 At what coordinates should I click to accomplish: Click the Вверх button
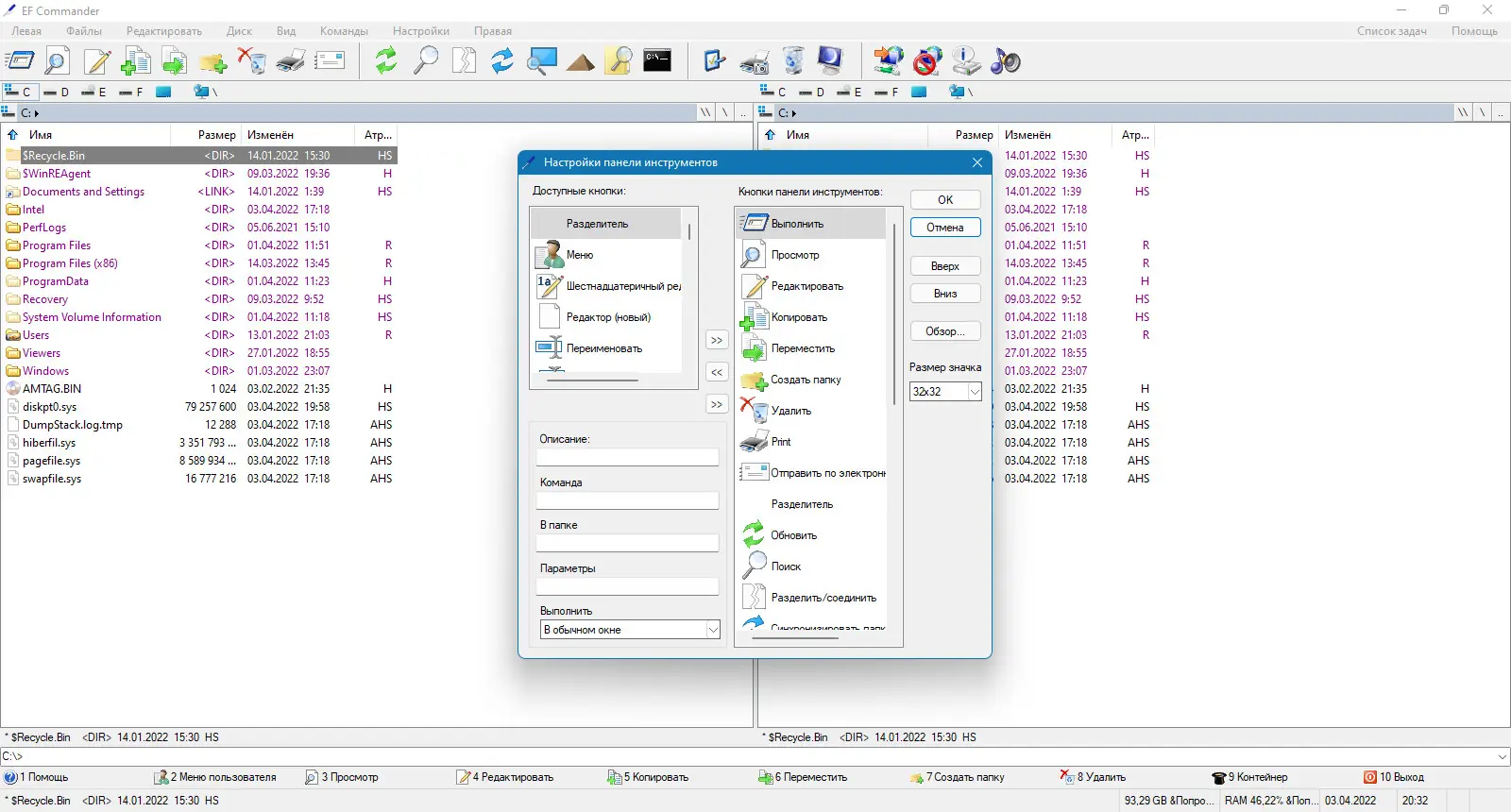pyautogui.click(x=945, y=266)
